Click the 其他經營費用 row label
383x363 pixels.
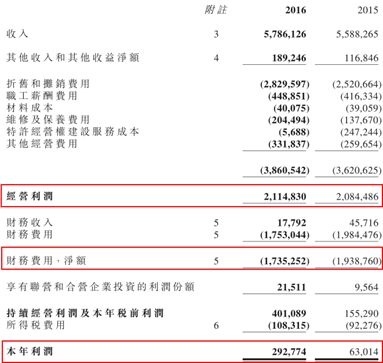[x=42, y=144]
